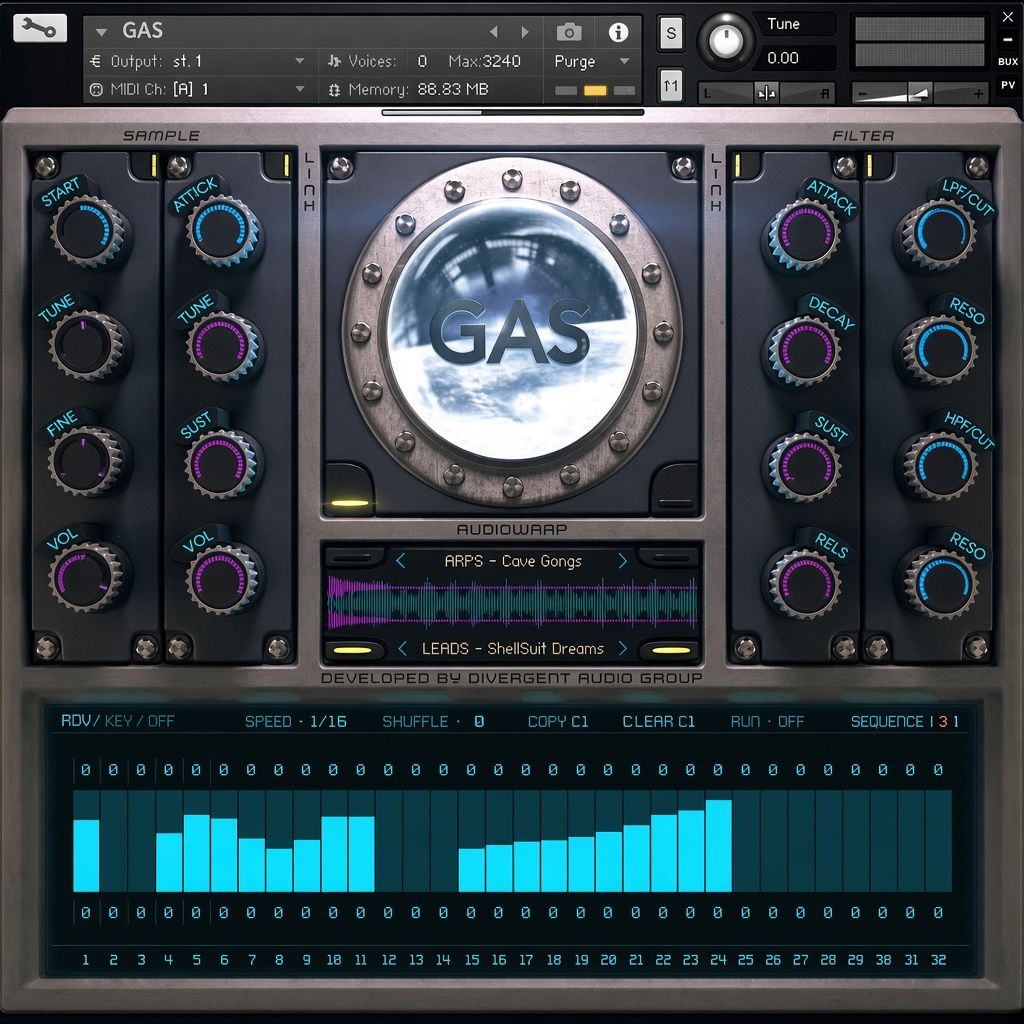Toggle RUN OFF in sequencer

point(767,722)
